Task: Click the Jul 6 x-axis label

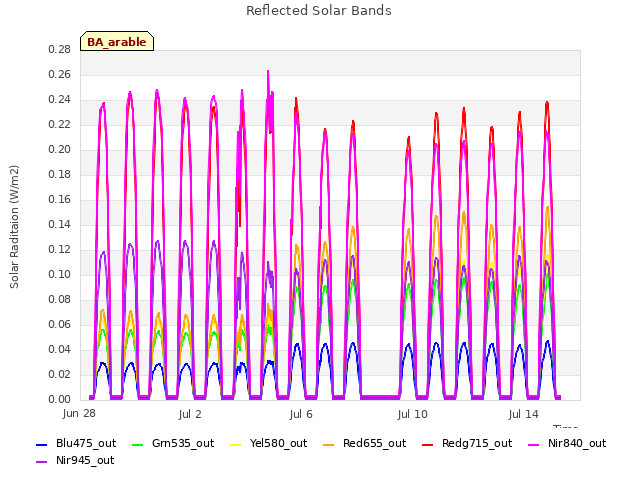Action: click(301, 414)
